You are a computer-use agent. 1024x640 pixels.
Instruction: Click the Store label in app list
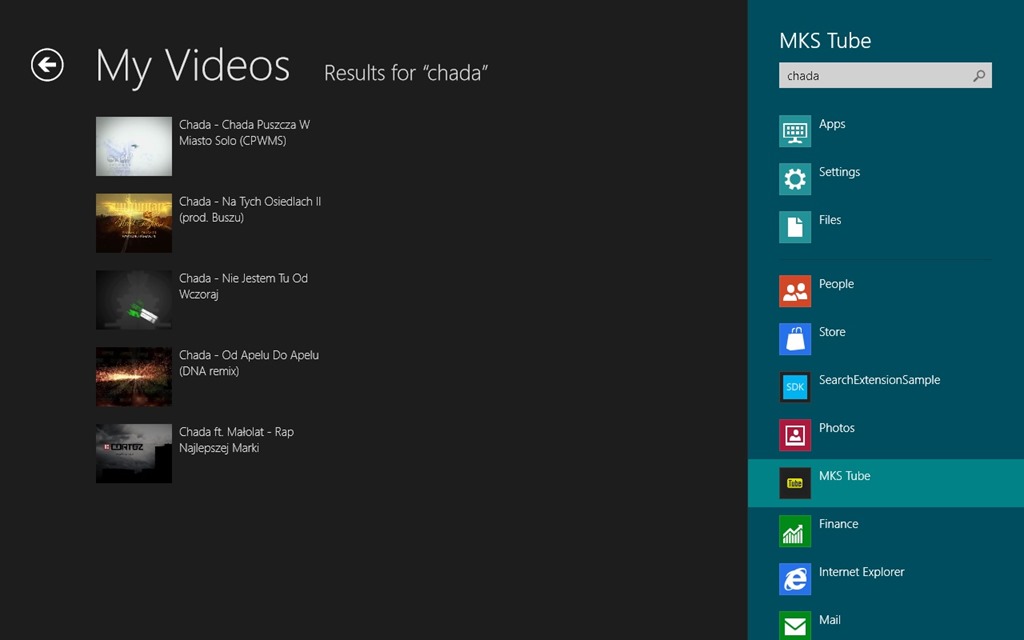pos(832,332)
